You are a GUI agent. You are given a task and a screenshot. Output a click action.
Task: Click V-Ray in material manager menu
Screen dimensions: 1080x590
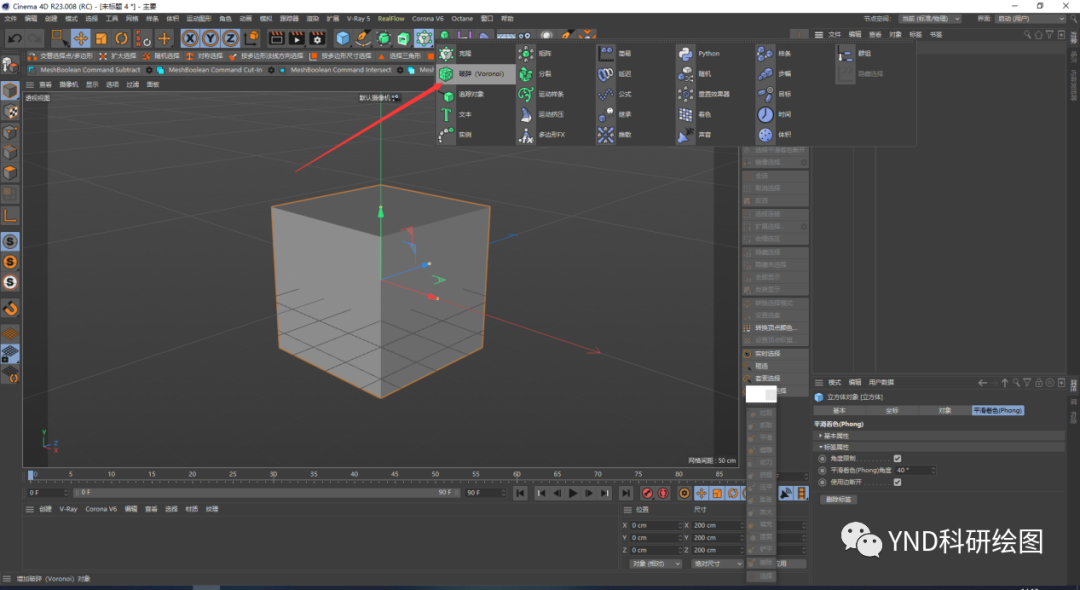click(68, 509)
